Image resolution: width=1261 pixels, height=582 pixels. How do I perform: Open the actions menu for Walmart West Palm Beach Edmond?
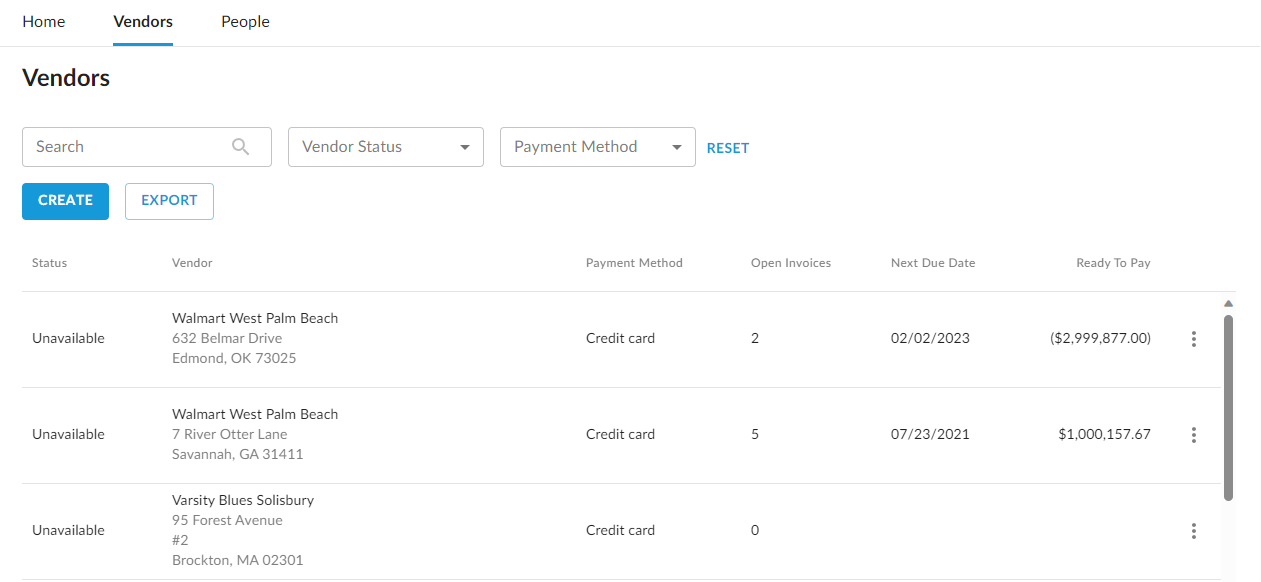(1194, 339)
